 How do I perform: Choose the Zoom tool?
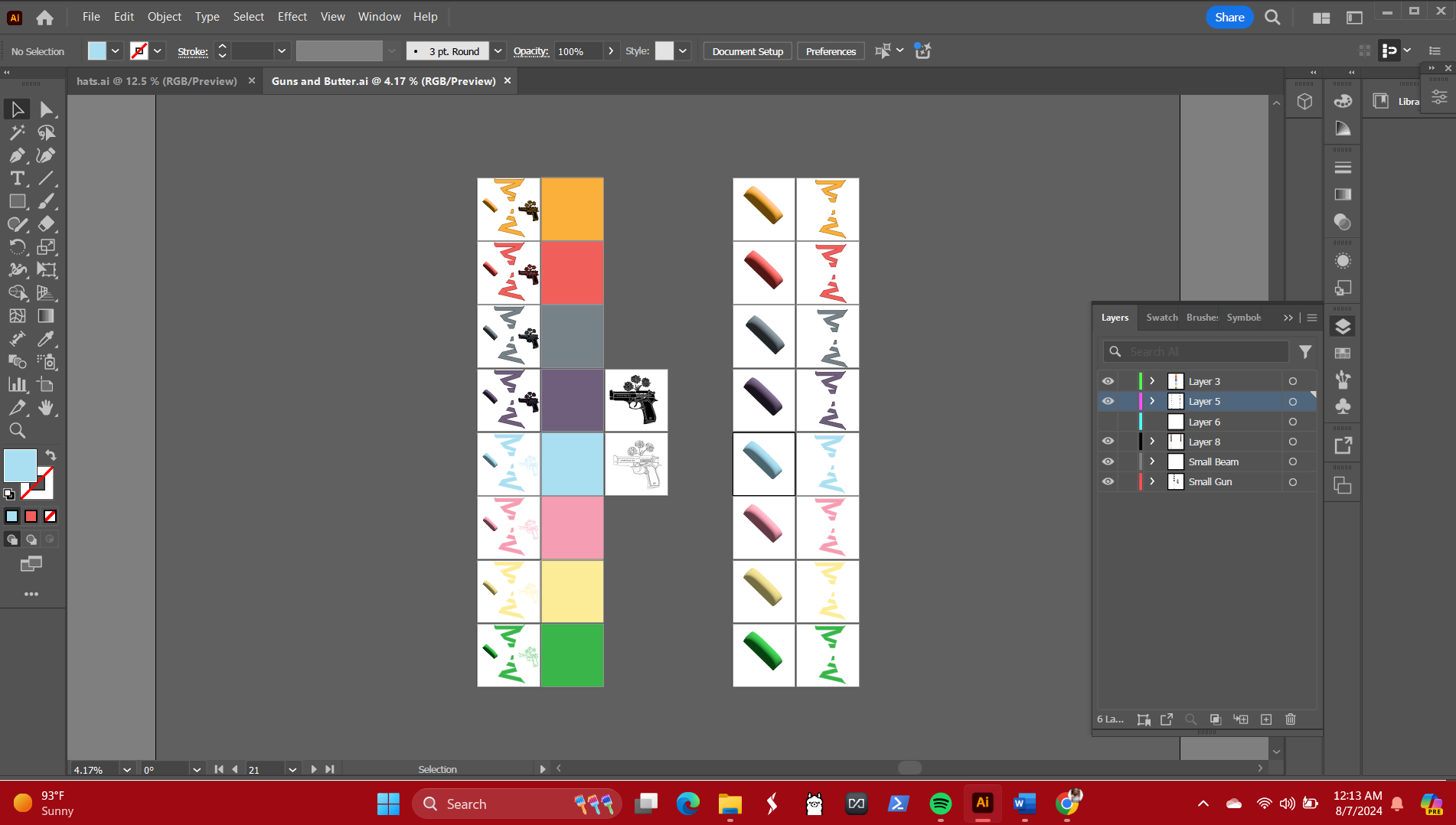click(x=17, y=431)
